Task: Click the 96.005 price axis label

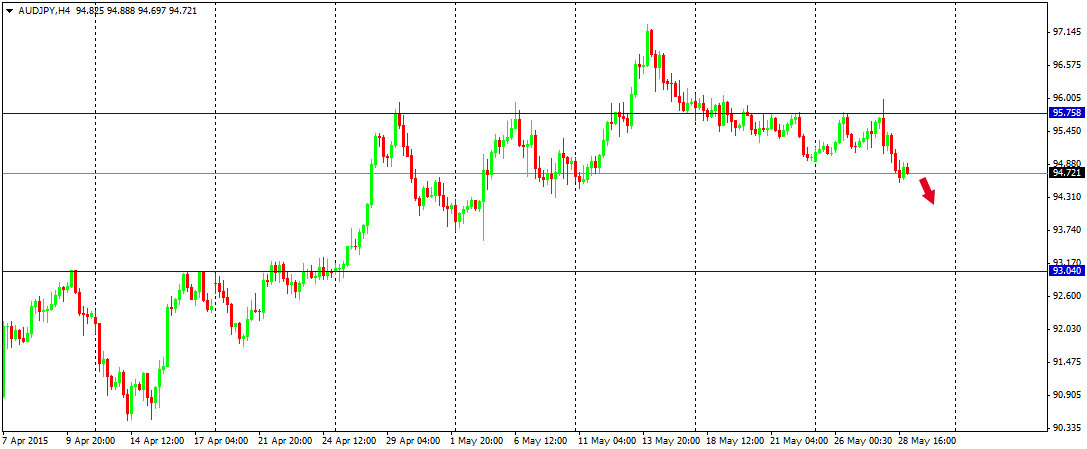Action: click(x=1067, y=98)
